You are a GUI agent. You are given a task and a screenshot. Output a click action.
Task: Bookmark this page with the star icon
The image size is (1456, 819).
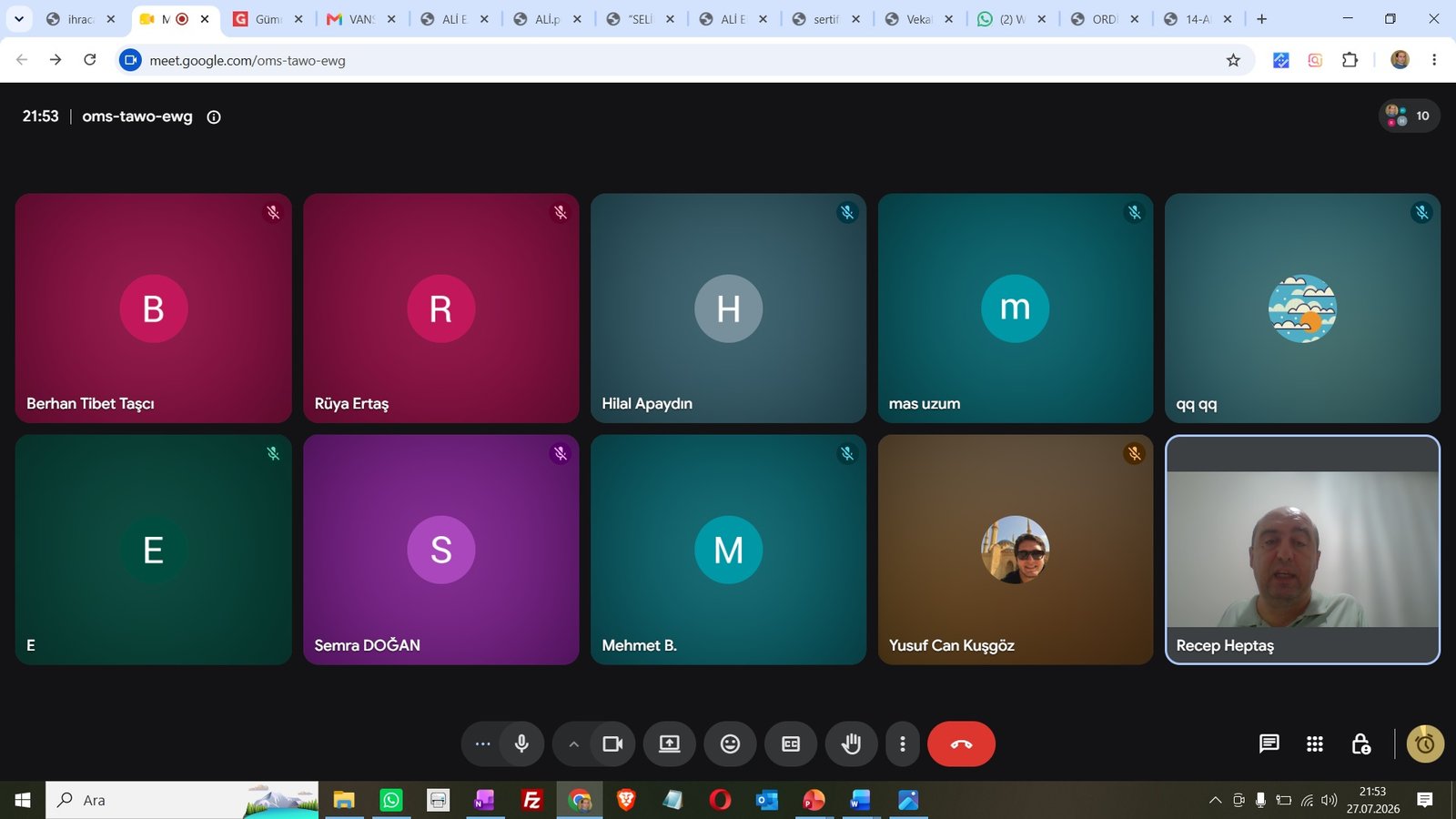tap(1233, 60)
